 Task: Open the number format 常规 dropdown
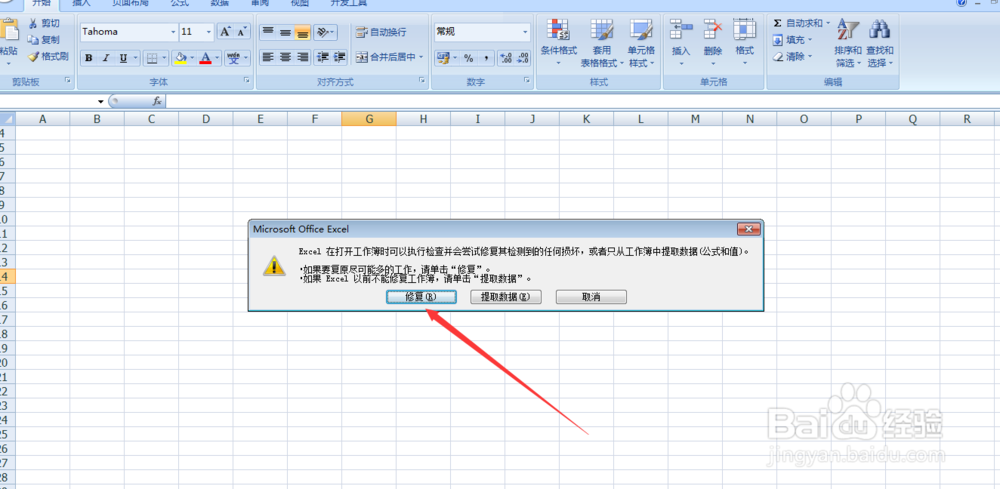click(526, 32)
